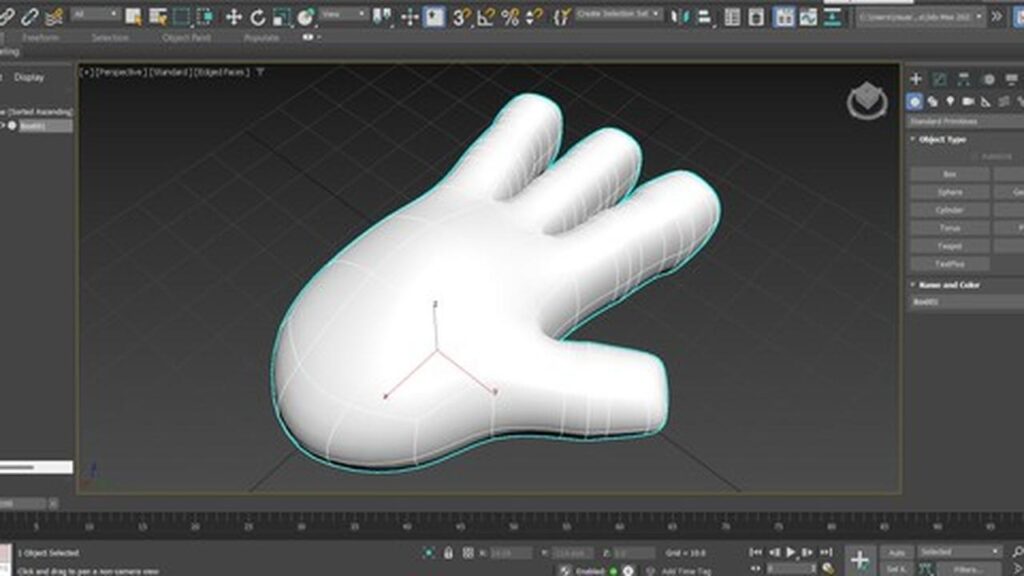
Task: Open the Freeform ribbon tab
Action: tap(41, 38)
